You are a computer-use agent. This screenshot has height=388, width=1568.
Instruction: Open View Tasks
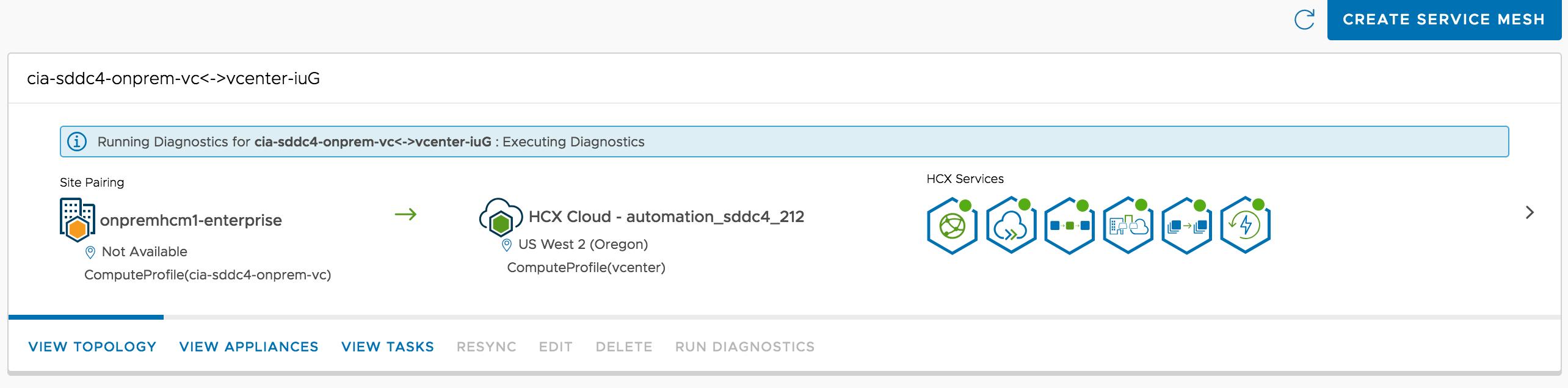[x=387, y=347]
